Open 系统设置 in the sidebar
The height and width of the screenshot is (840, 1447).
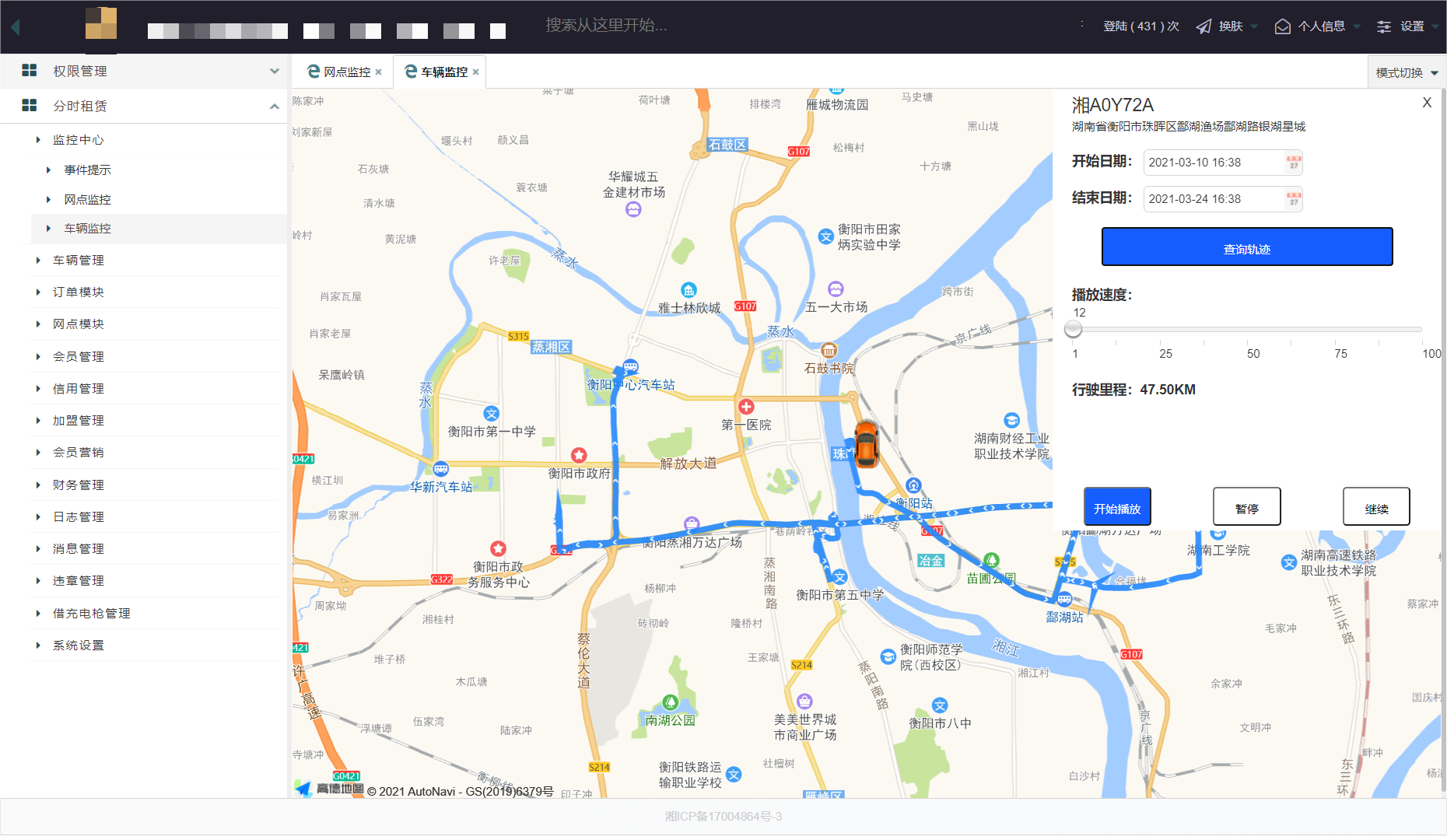coord(78,646)
